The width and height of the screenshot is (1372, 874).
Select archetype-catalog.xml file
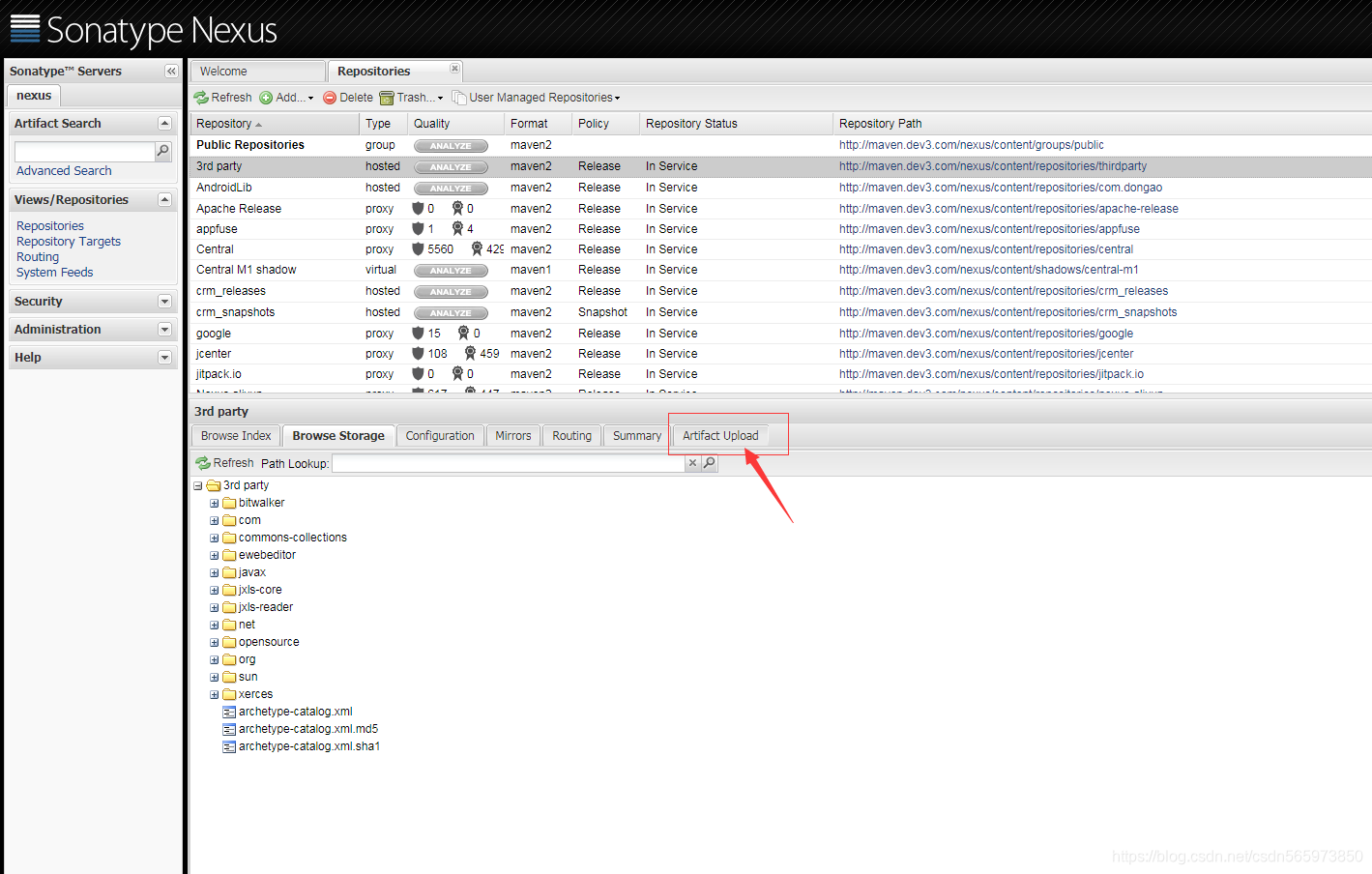295,713
